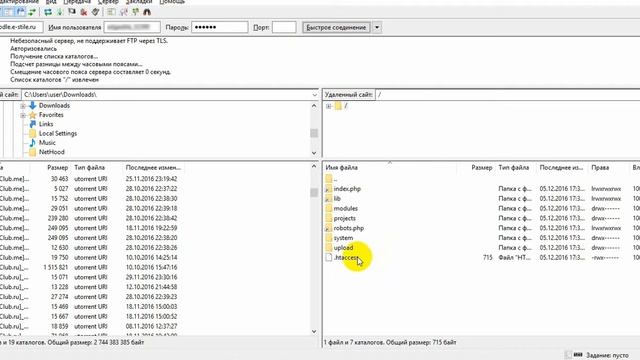Click the Порт input field
The width and height of the screenshot is (640, 360).
284,27
